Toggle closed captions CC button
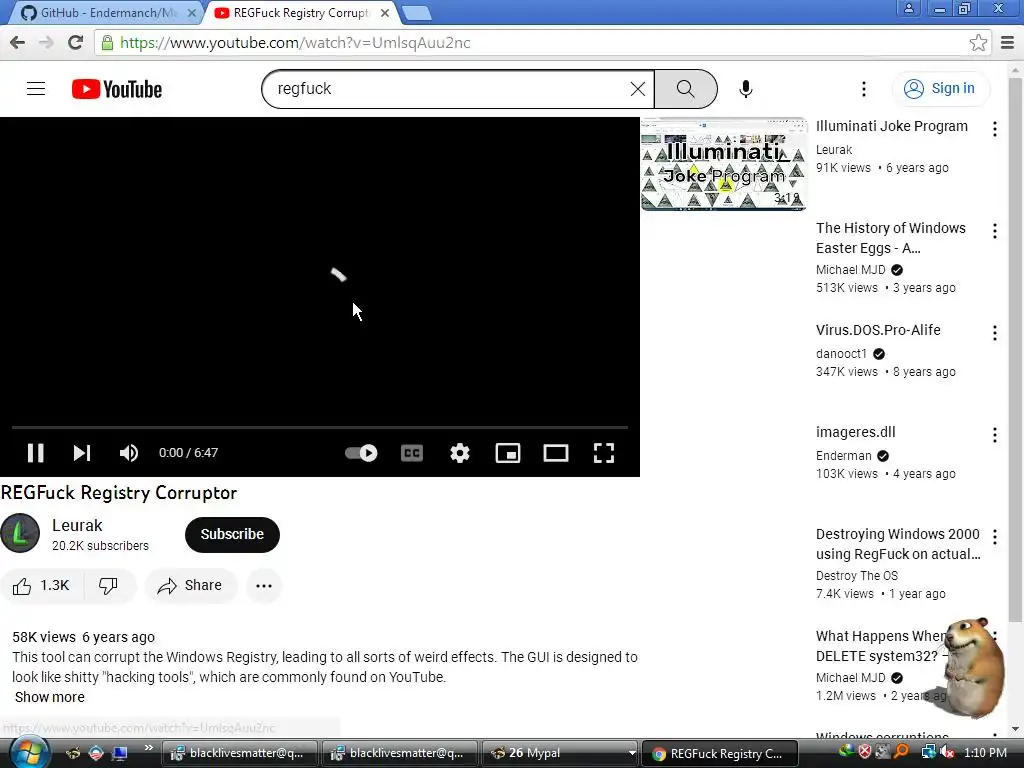 click(x=411, y=453)
